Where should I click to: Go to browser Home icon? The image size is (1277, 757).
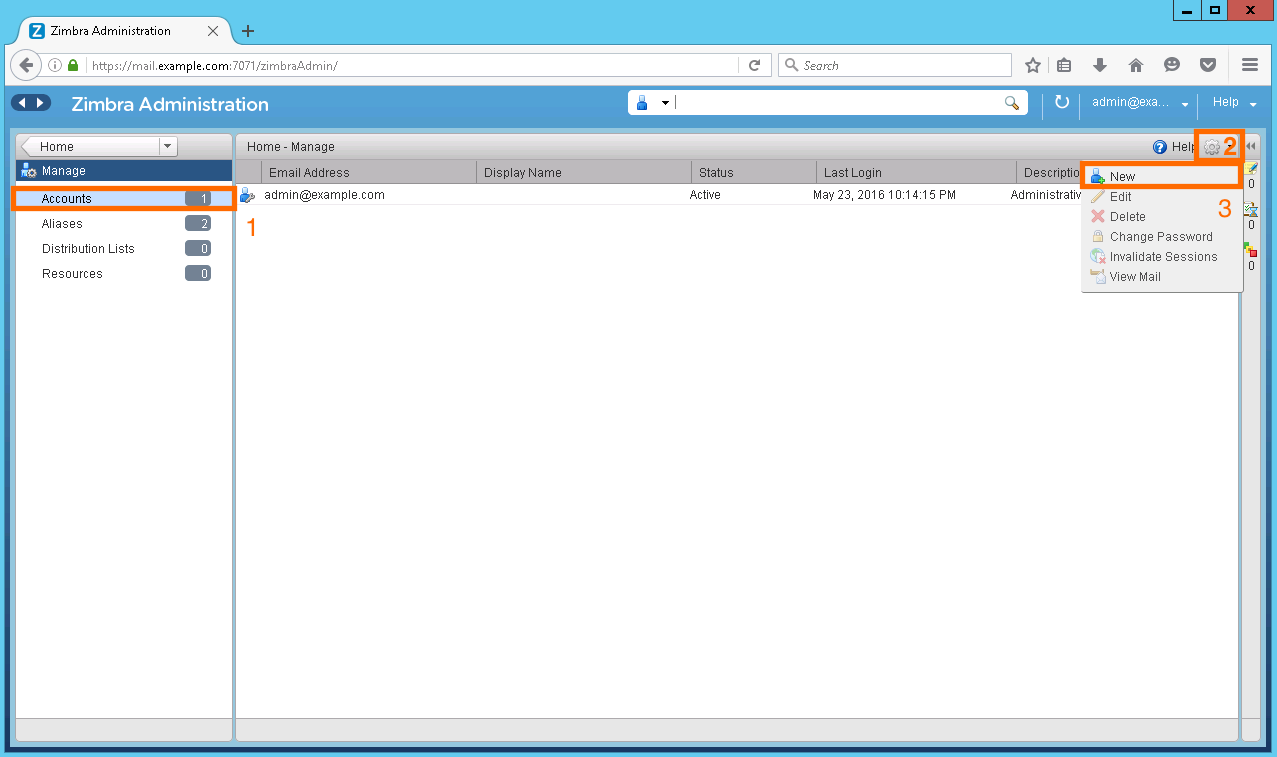[x=1136, y=65]
